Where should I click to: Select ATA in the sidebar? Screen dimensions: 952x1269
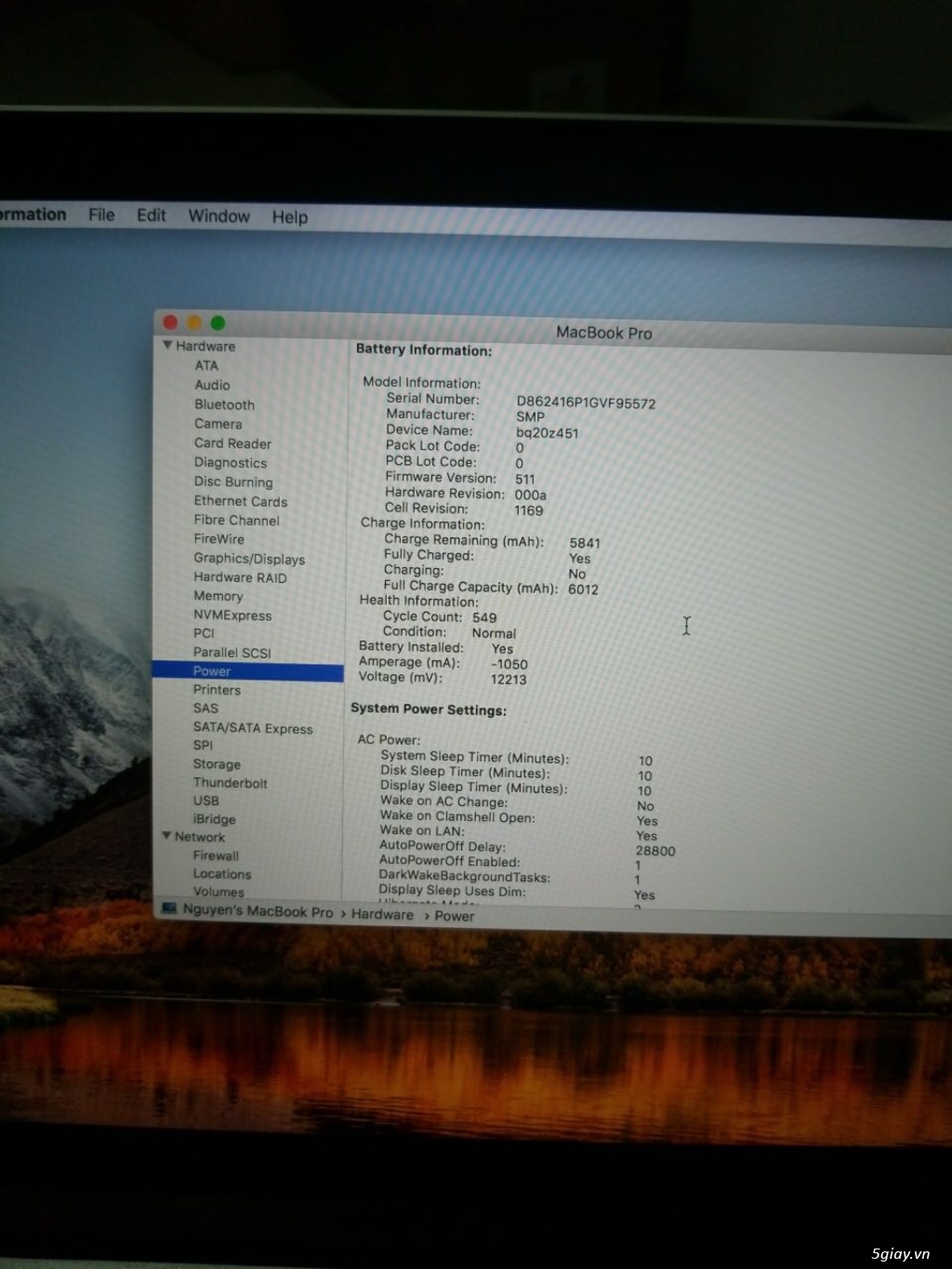pos(206,365)
